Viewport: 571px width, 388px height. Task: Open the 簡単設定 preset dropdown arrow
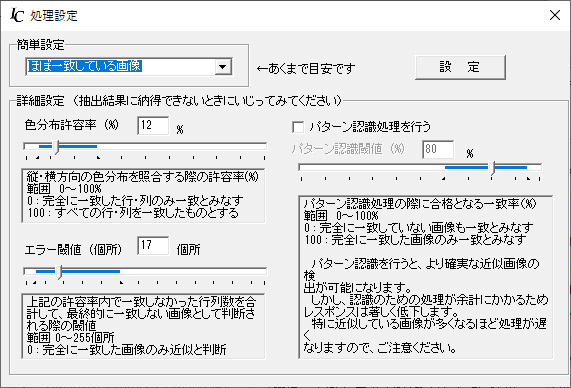click(223, 67)
